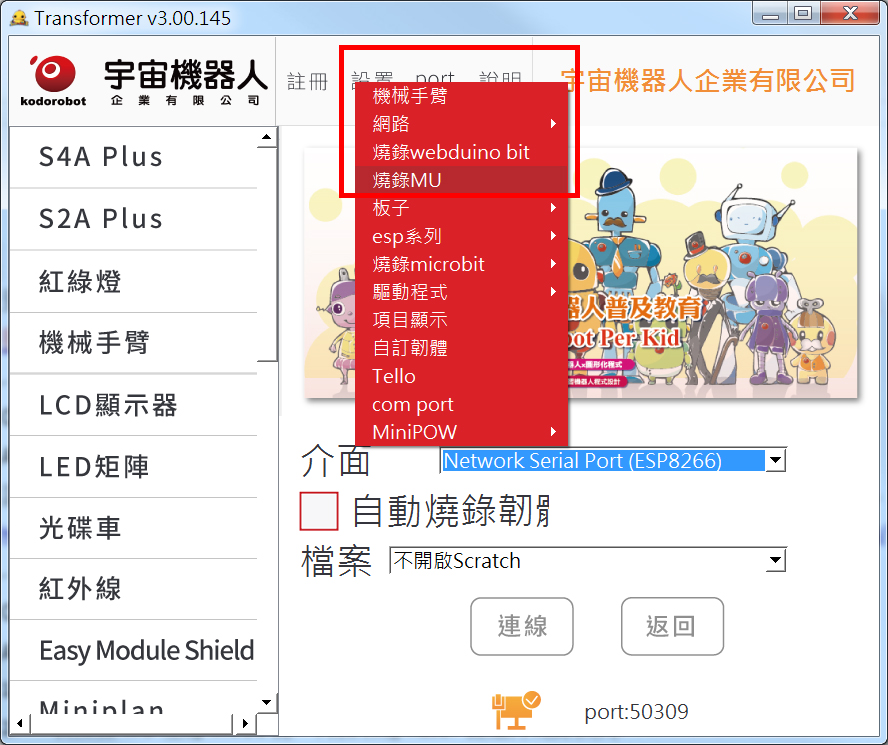Open 光碟車 in the sidebar
888x745 pixels.
point(134,528)
